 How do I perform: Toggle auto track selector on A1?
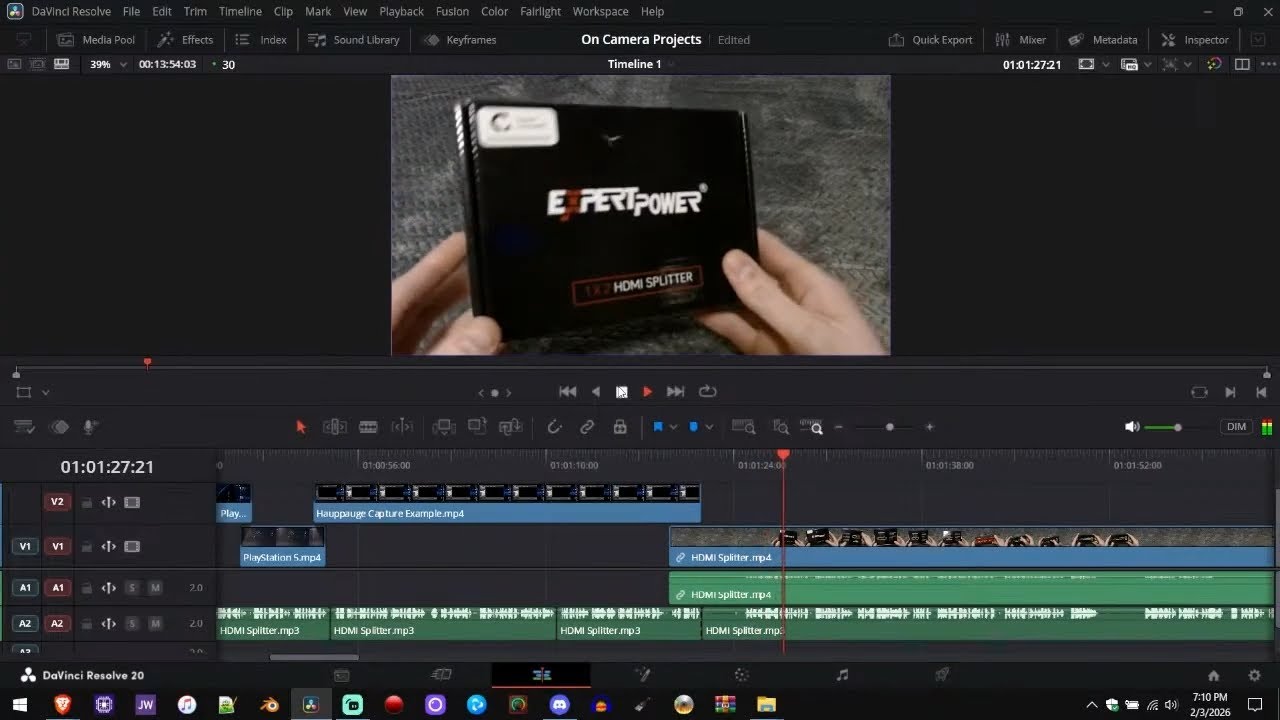[109, 588]
